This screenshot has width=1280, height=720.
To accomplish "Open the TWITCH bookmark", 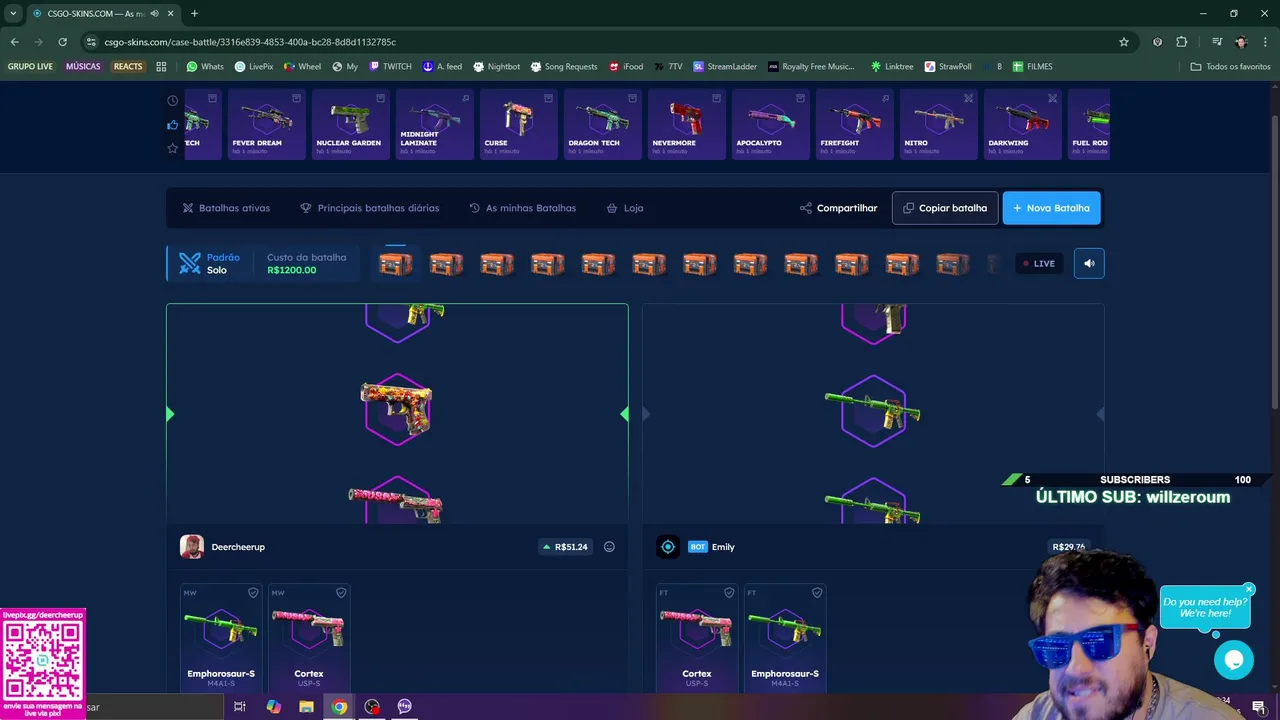I will pyautogui.click(x=390, y=67).
